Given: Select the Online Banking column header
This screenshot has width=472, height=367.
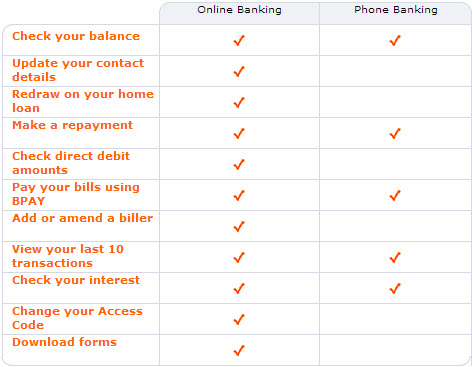Looking at the screenshot, I should coord(239,10).
